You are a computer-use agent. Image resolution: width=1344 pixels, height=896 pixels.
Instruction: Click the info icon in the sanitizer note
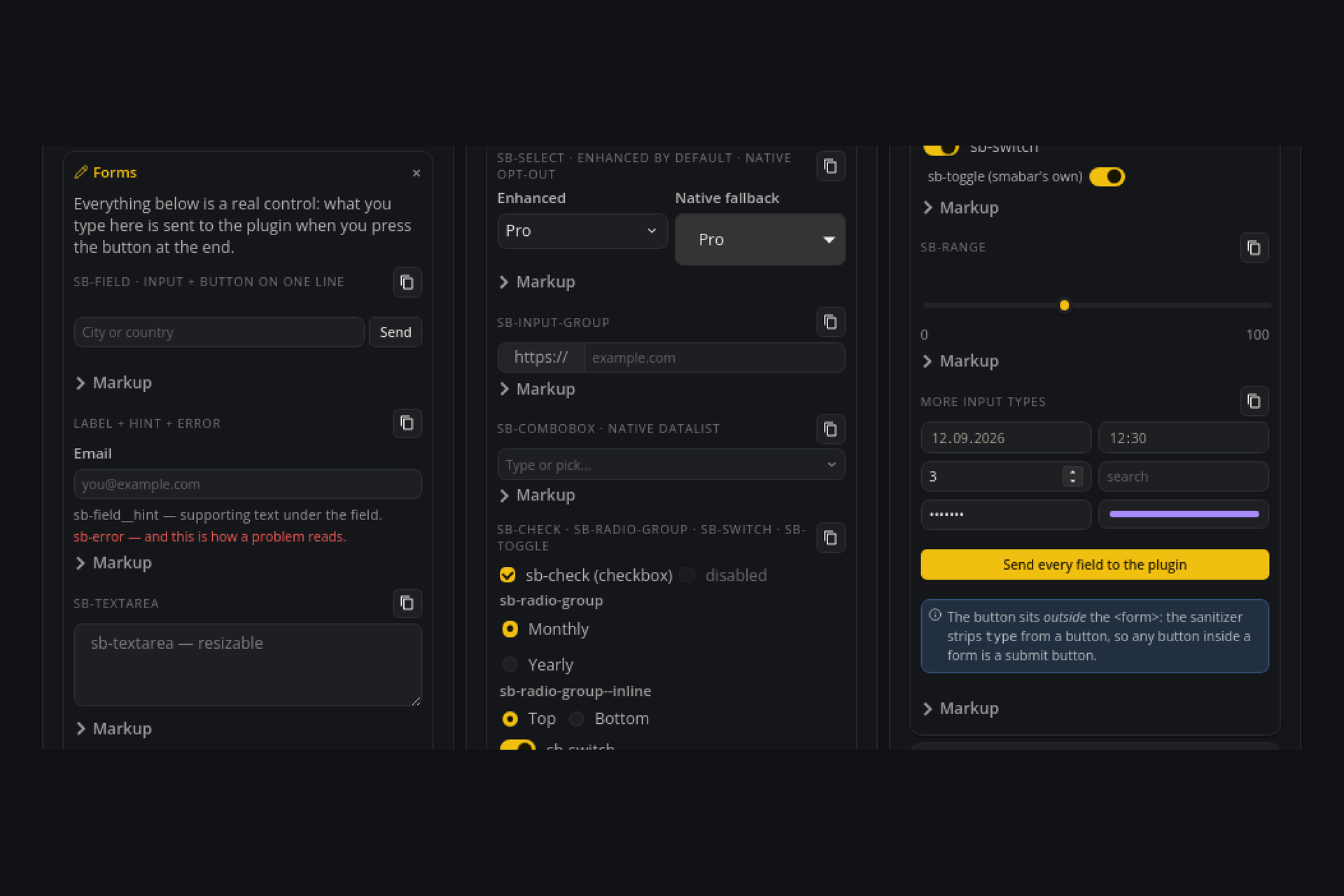pos(934,615)
